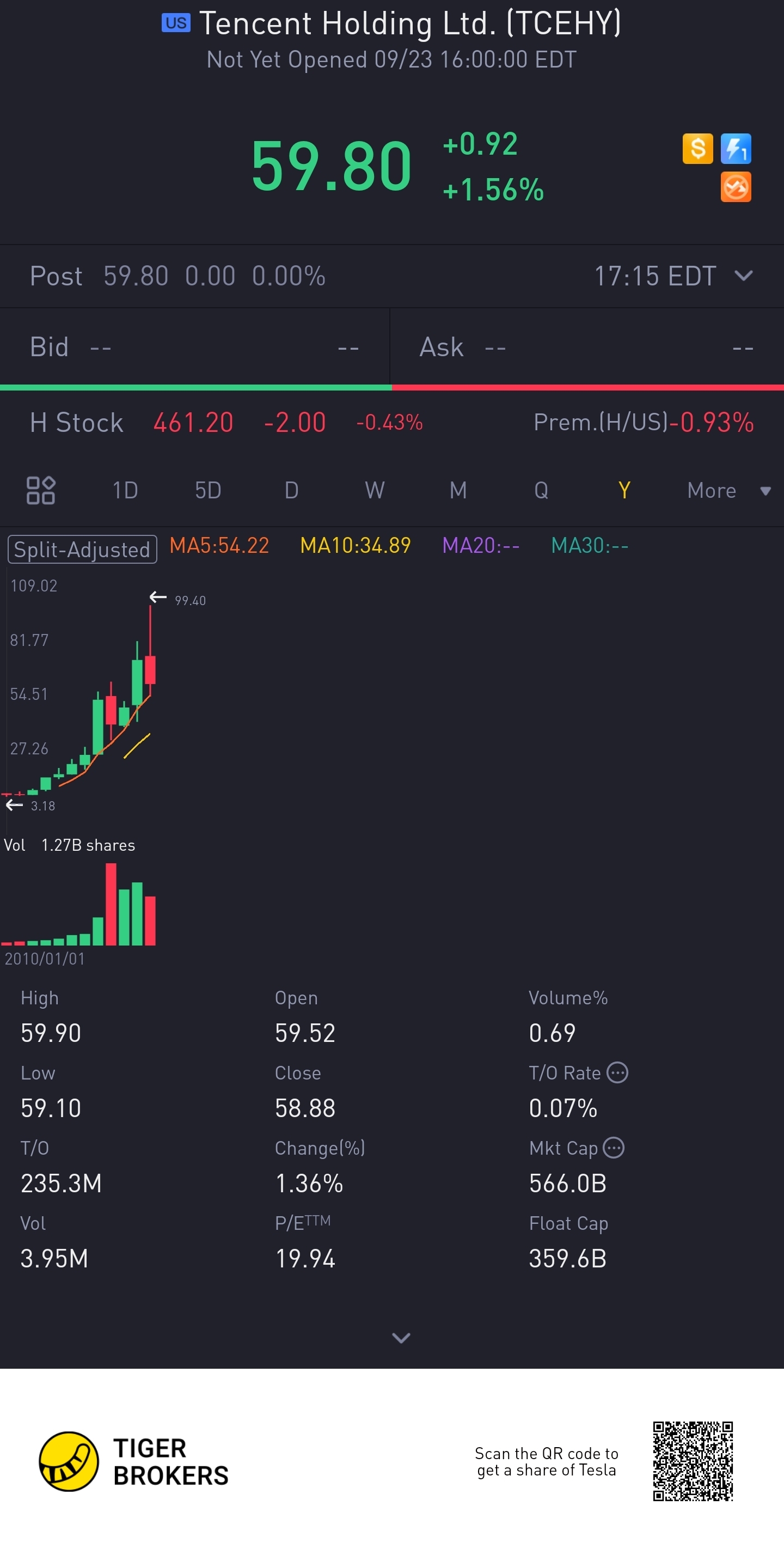Tap the QR code image
Screen dimensions: 784x1555
pos(693,1461)
